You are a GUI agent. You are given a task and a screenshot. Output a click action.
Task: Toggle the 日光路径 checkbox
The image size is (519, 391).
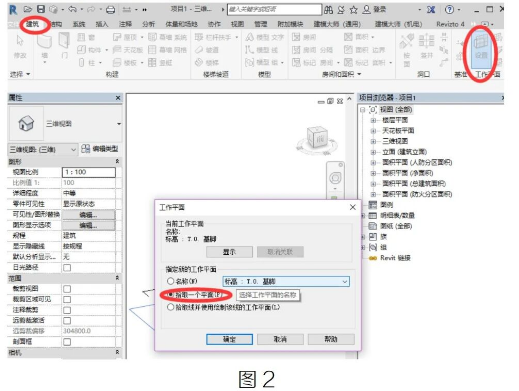pyautogui.click(x=67, y=267)
